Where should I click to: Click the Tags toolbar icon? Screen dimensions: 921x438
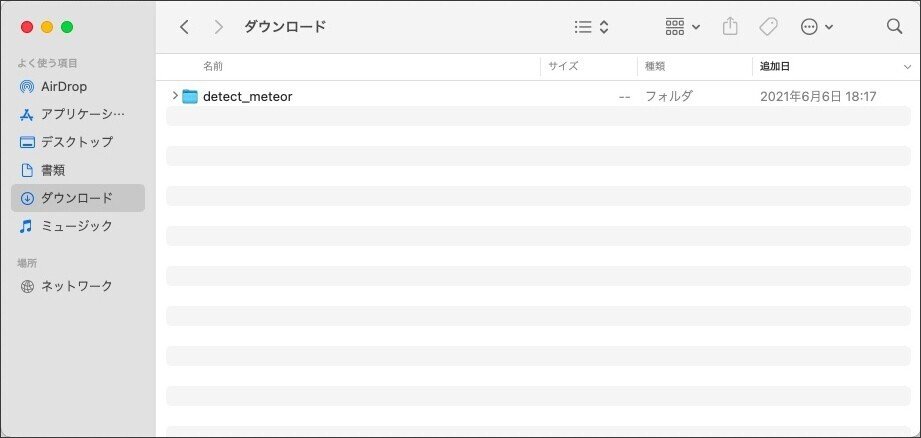pos(768,27)
